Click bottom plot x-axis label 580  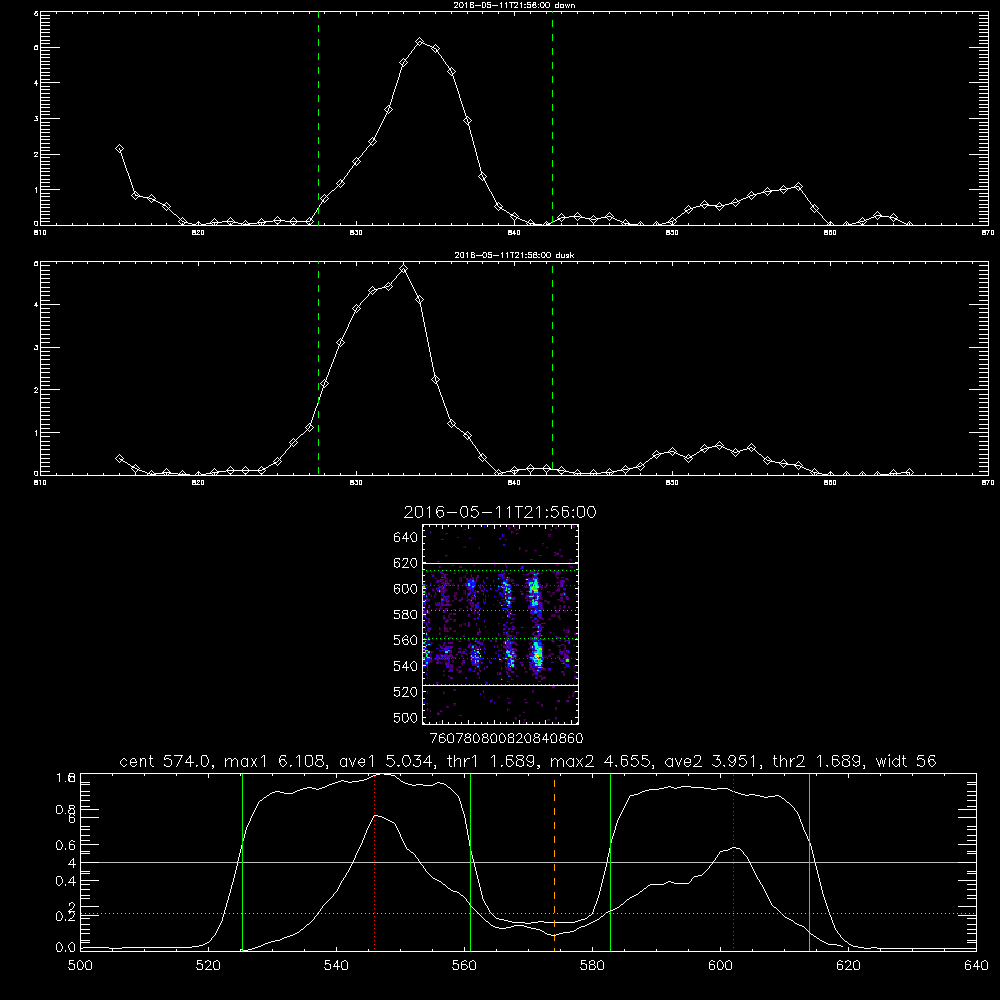coord(592,966)
